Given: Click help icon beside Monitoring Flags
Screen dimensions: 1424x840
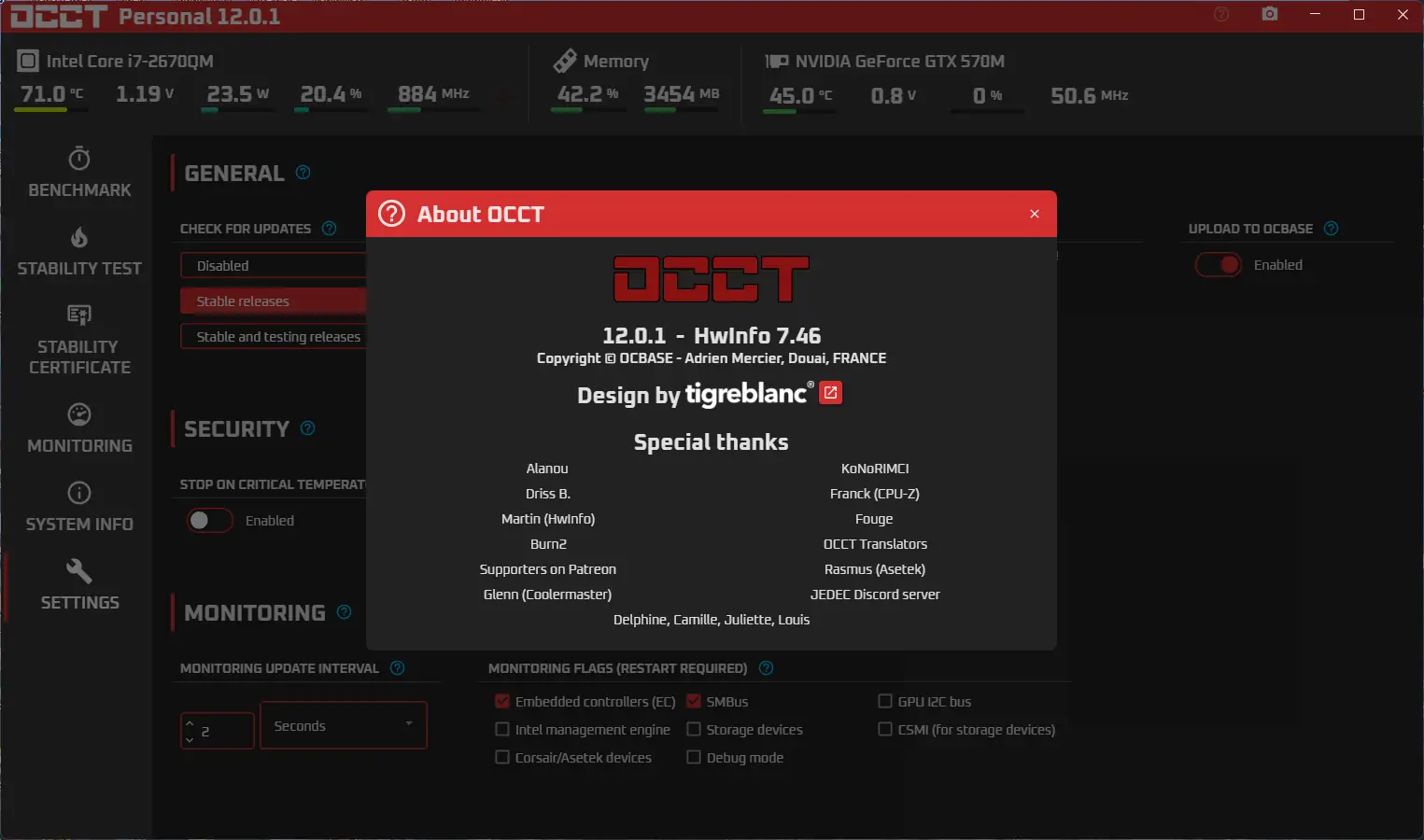Looking at the screenshot, I should (x=766, y=668).
